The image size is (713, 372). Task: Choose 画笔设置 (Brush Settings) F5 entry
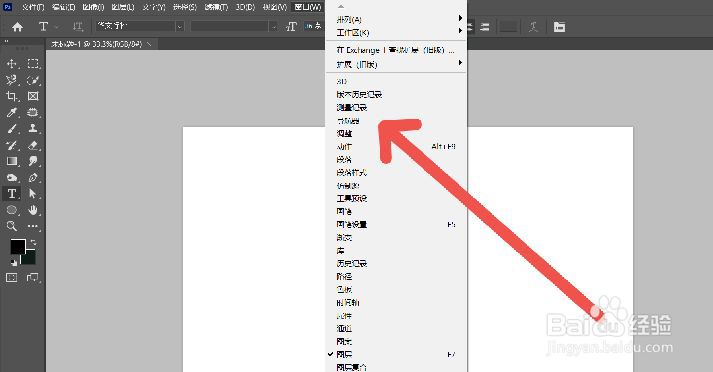(x=396, y=224)
